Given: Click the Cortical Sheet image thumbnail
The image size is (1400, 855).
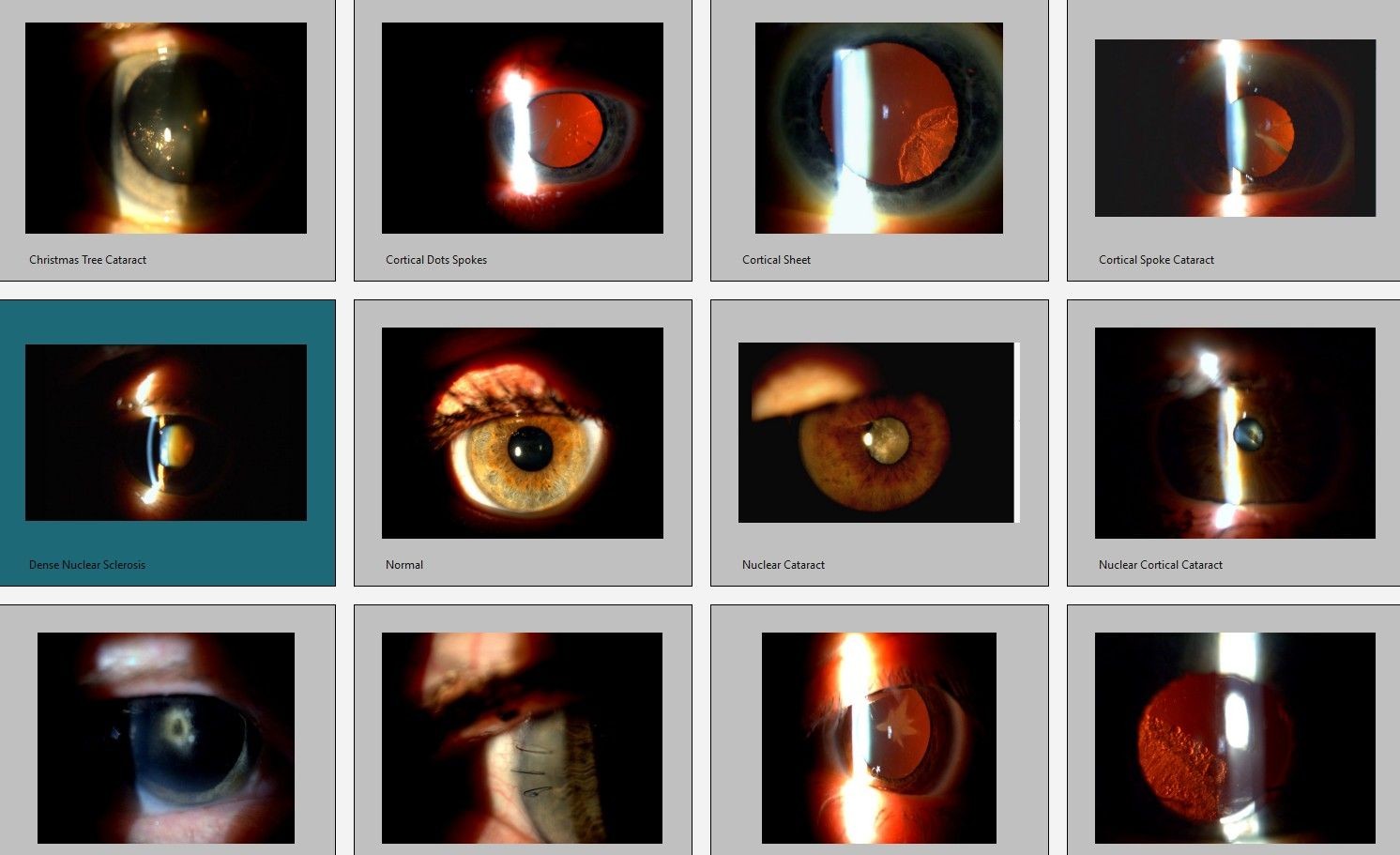Looking at the screenshot, I should 879,128.
